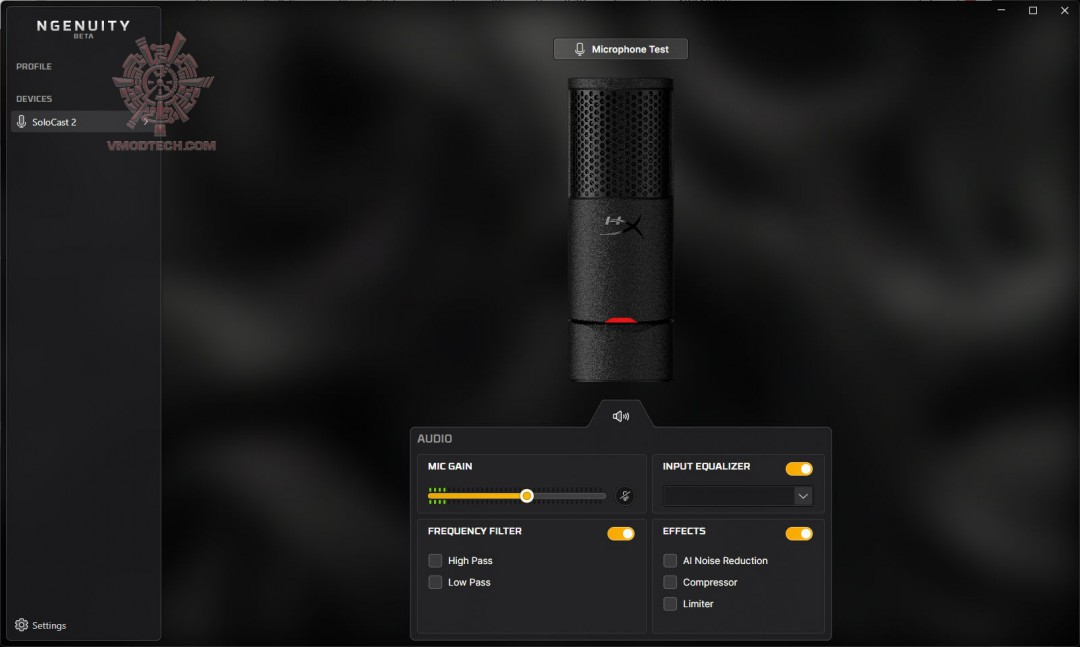Enable the High Pass checkbox

tap(435, 560)
